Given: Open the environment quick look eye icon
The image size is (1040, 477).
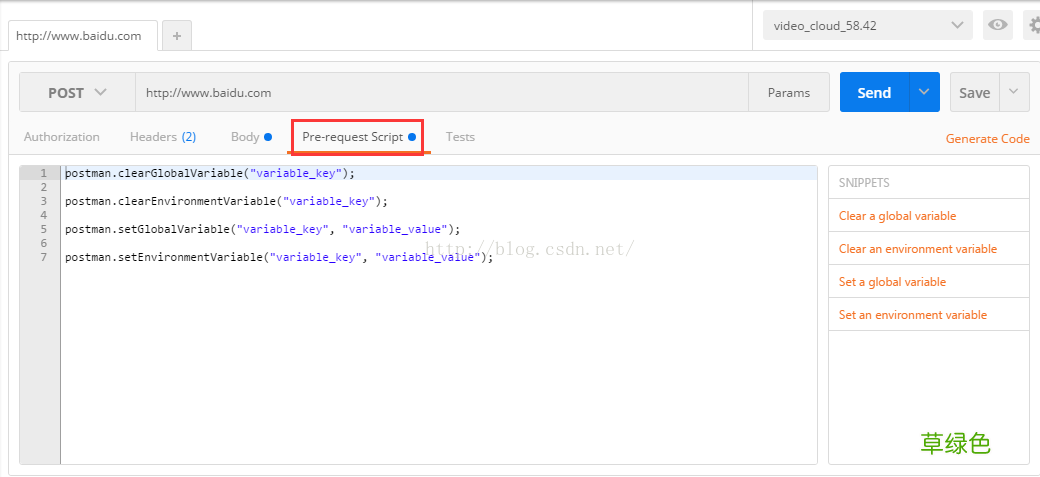Looking at the screenshot, I should pos(998,25).
